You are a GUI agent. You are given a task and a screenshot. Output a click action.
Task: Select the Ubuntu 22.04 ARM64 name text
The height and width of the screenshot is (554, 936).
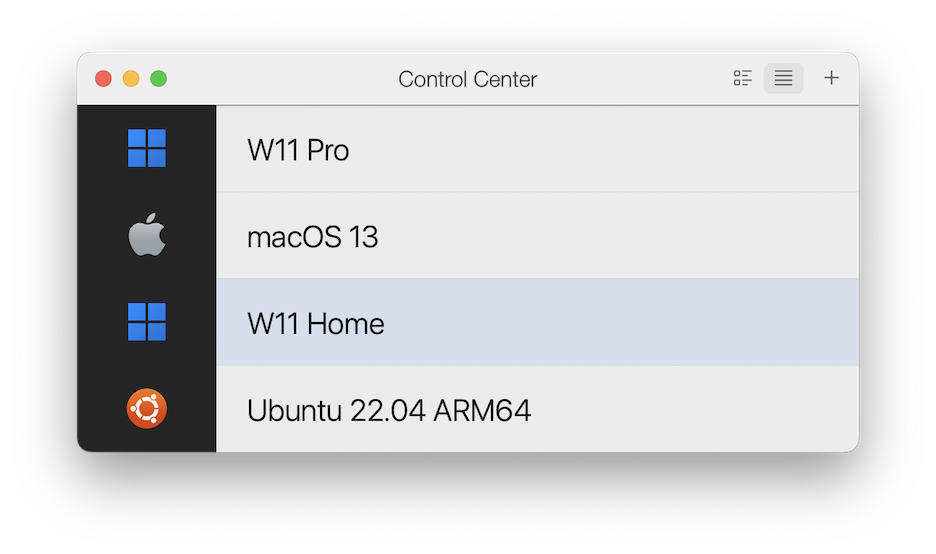pyautogui.click(x=388, y=410)
